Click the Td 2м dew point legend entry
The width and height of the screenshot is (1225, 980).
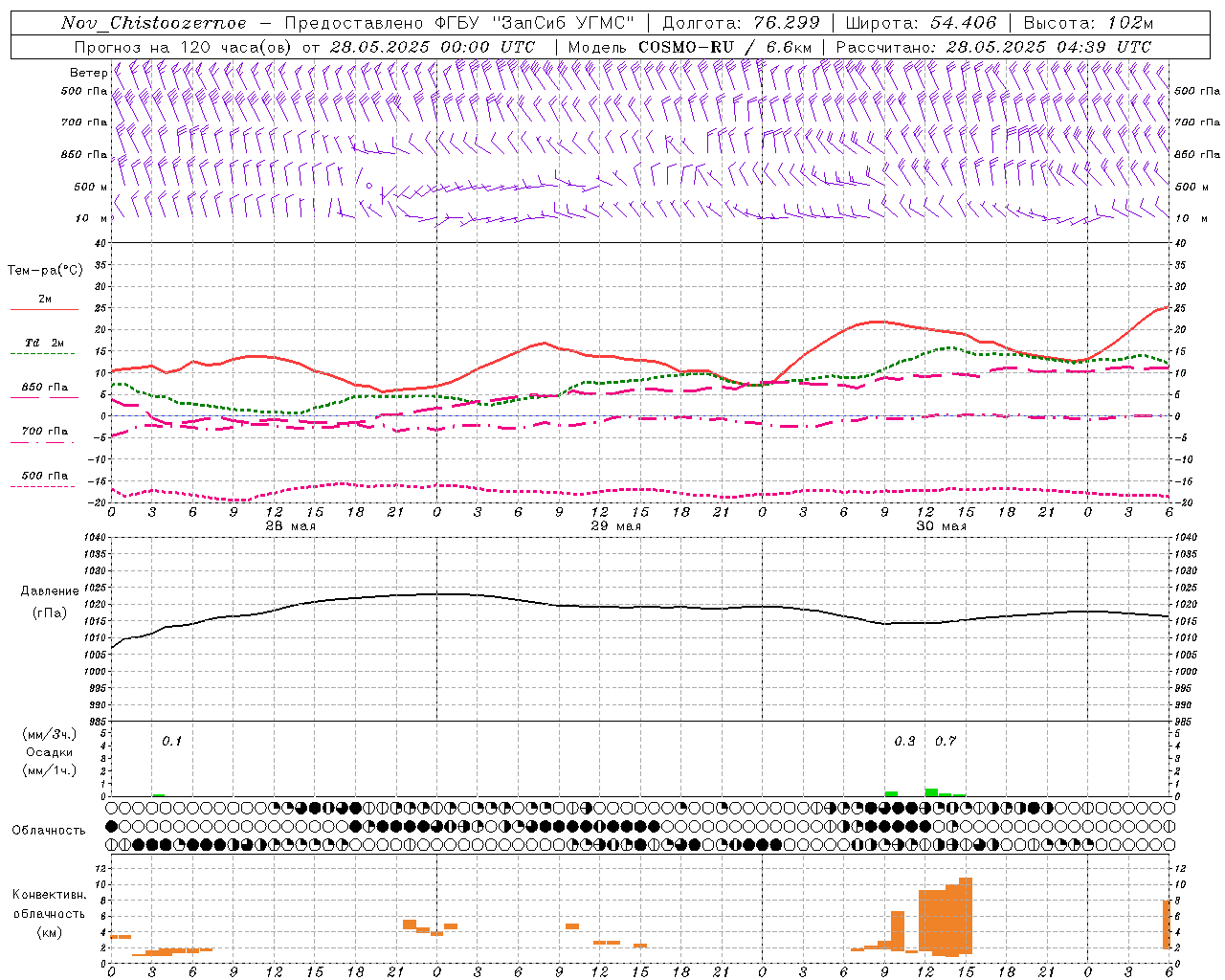45,343
